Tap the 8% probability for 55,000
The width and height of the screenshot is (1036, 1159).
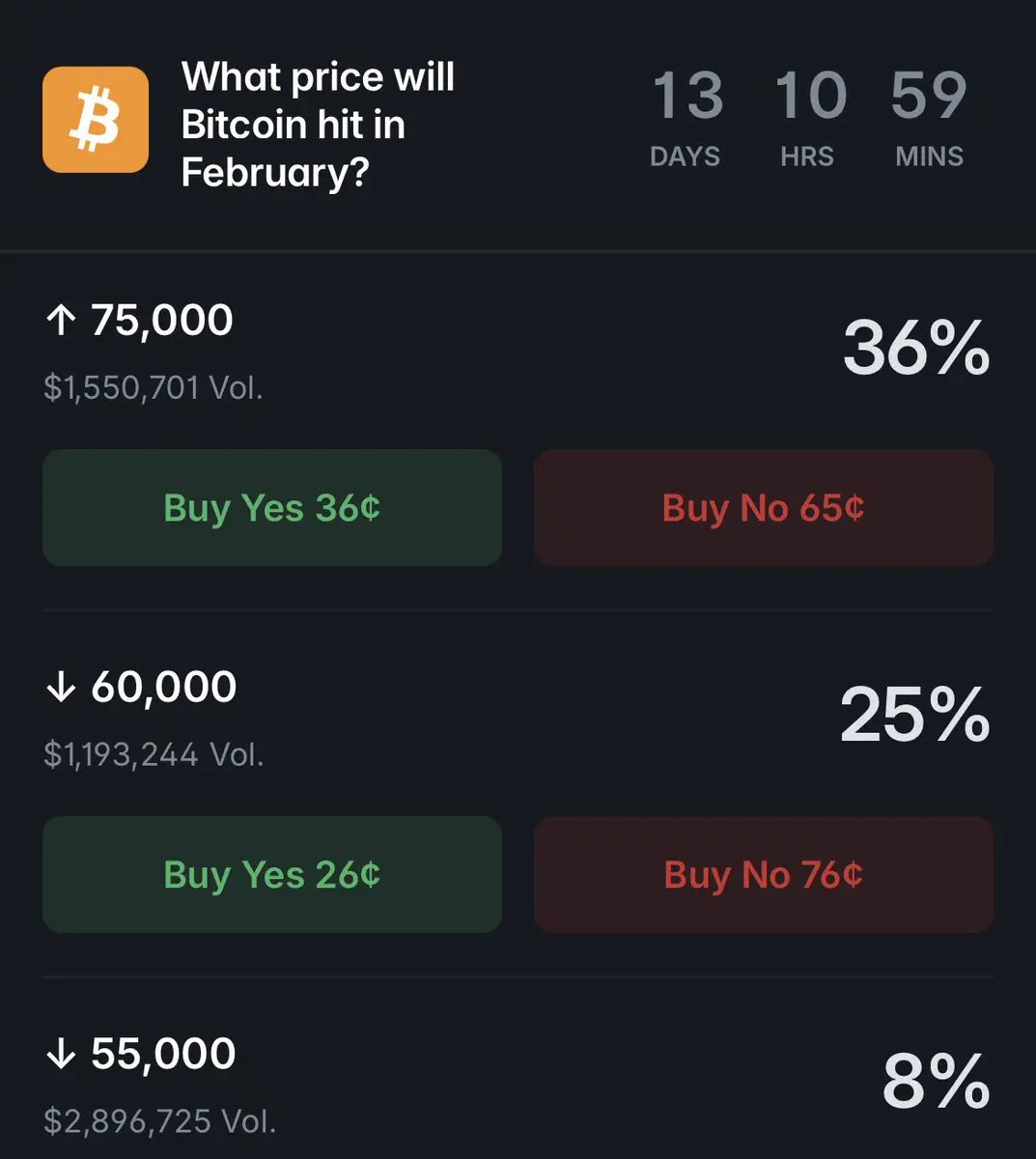[935, 1082]
